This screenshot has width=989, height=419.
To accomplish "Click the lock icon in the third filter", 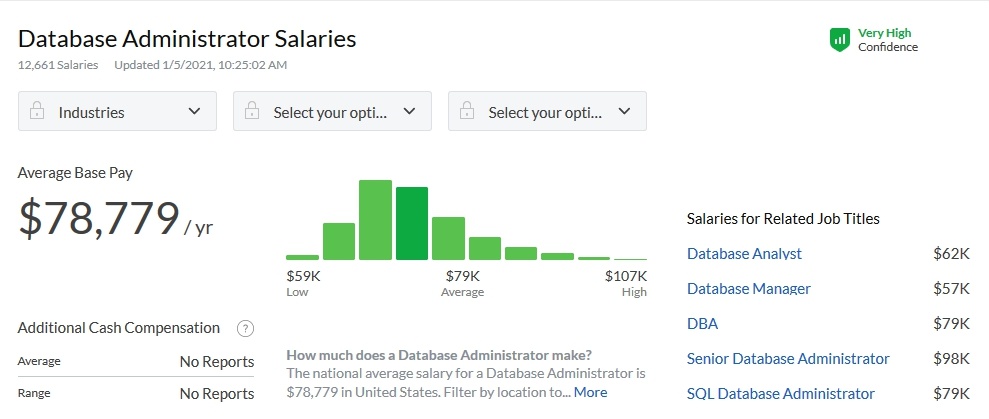I will point(467,112).
